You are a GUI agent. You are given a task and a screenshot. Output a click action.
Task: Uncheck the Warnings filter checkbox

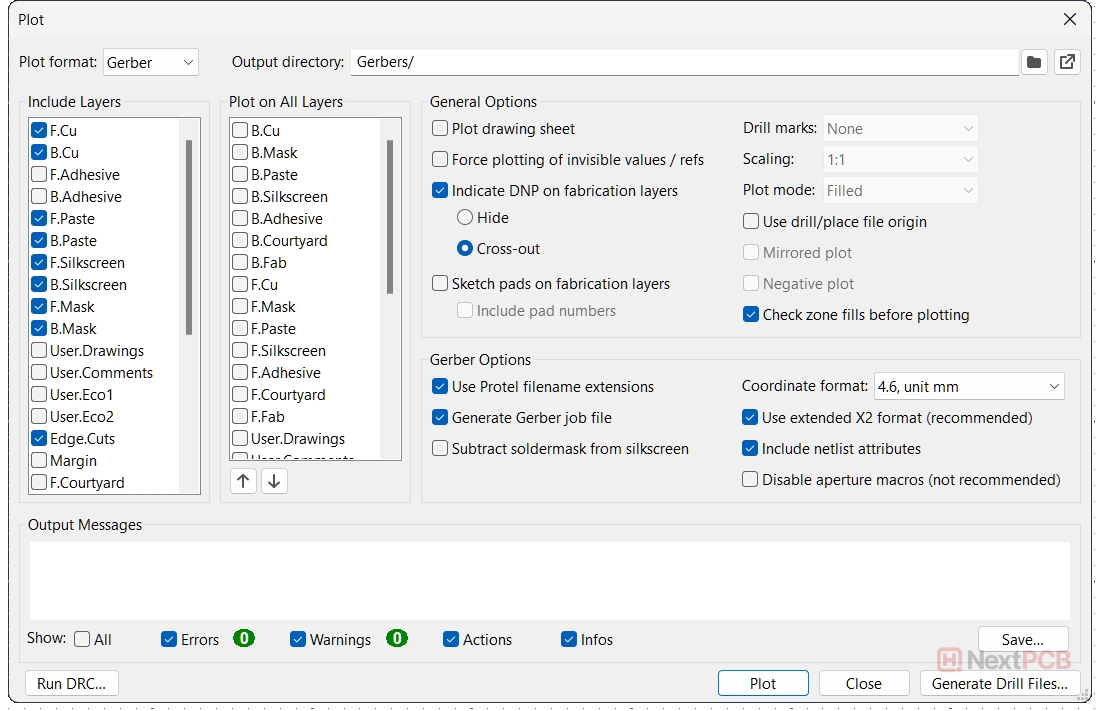pyautogui.click(x=298, y=640)
